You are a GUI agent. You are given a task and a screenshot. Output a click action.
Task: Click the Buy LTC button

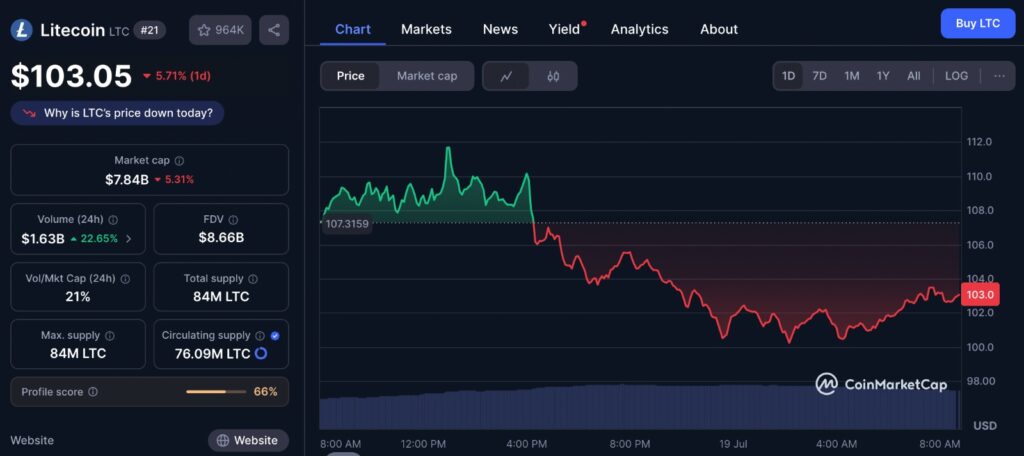pyautogui.click(x=978, y=24)
